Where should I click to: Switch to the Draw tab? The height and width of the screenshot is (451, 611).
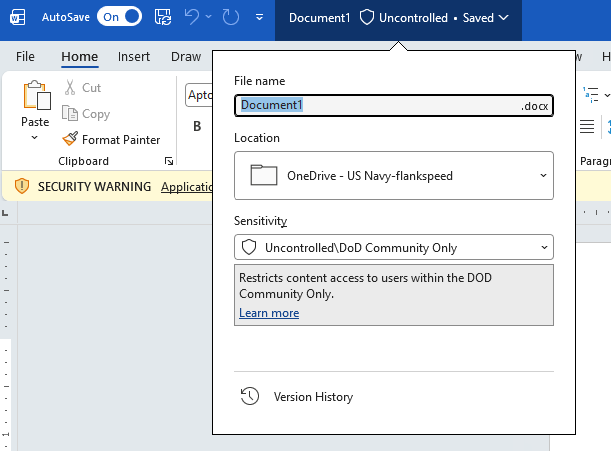[x=186, y=57]
